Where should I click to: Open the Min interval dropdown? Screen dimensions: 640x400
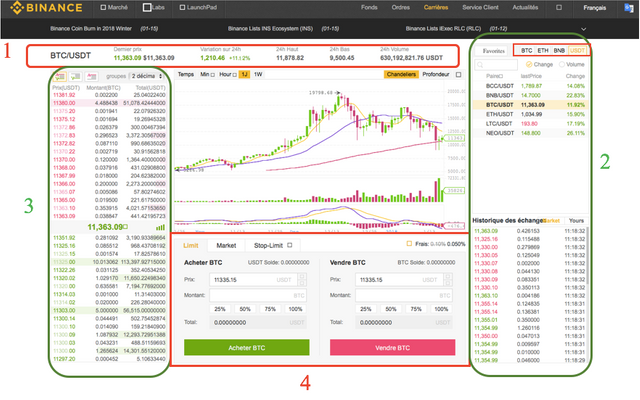tap(207, 74)
